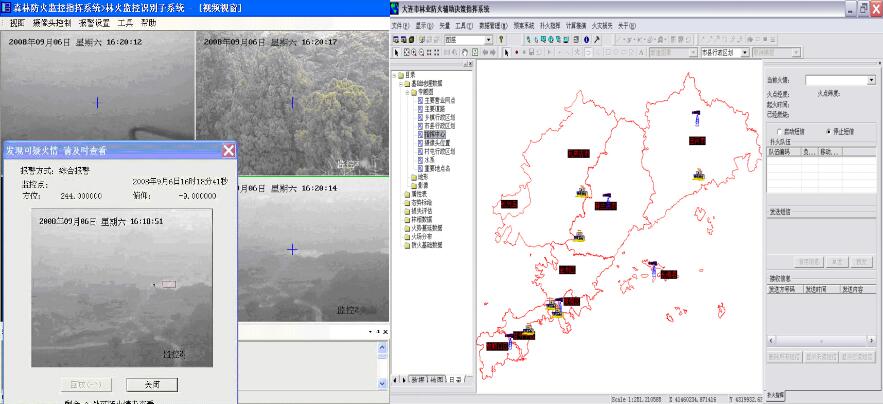Click the red target box in the alarm image
Screen dimensions: 883x404
click(169, 284)
